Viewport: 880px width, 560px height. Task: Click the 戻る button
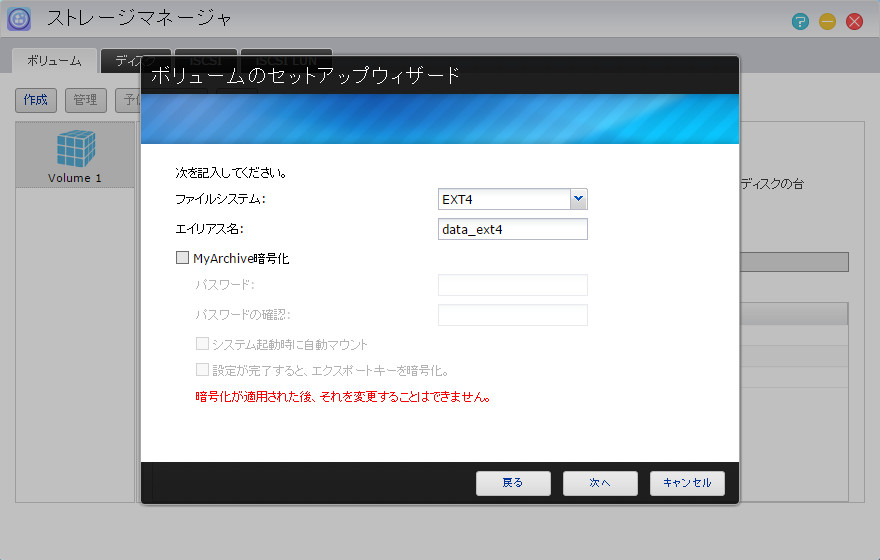coord(513,483)
